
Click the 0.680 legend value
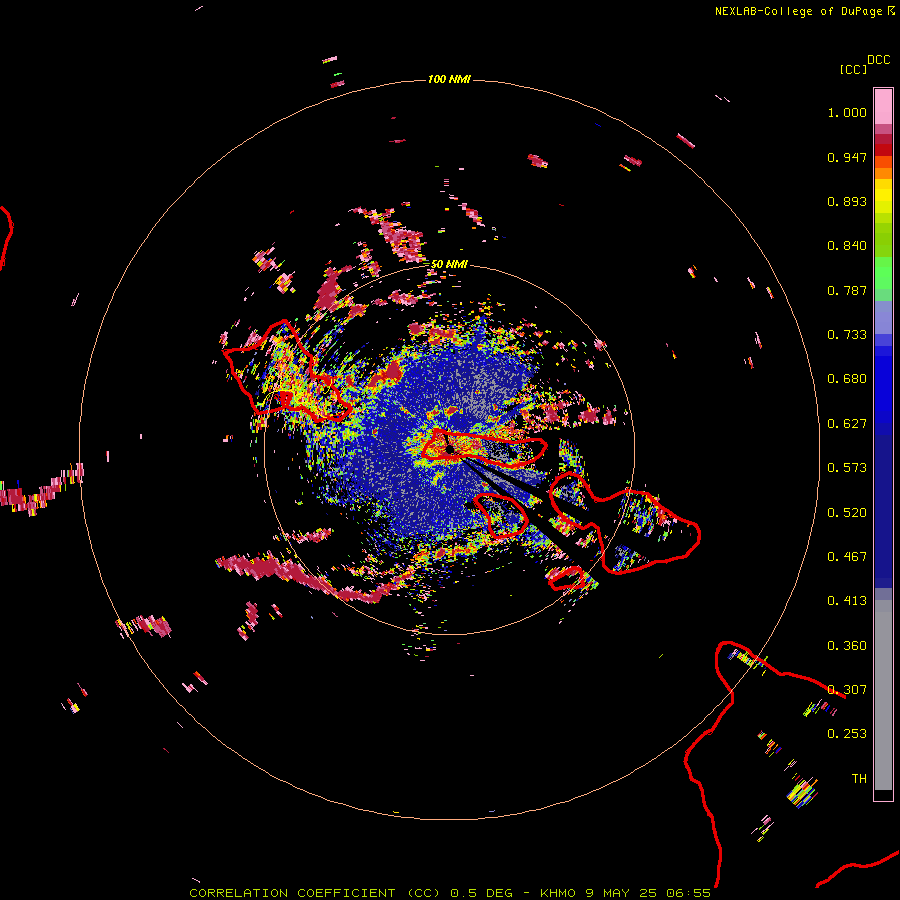click(847, 379)
